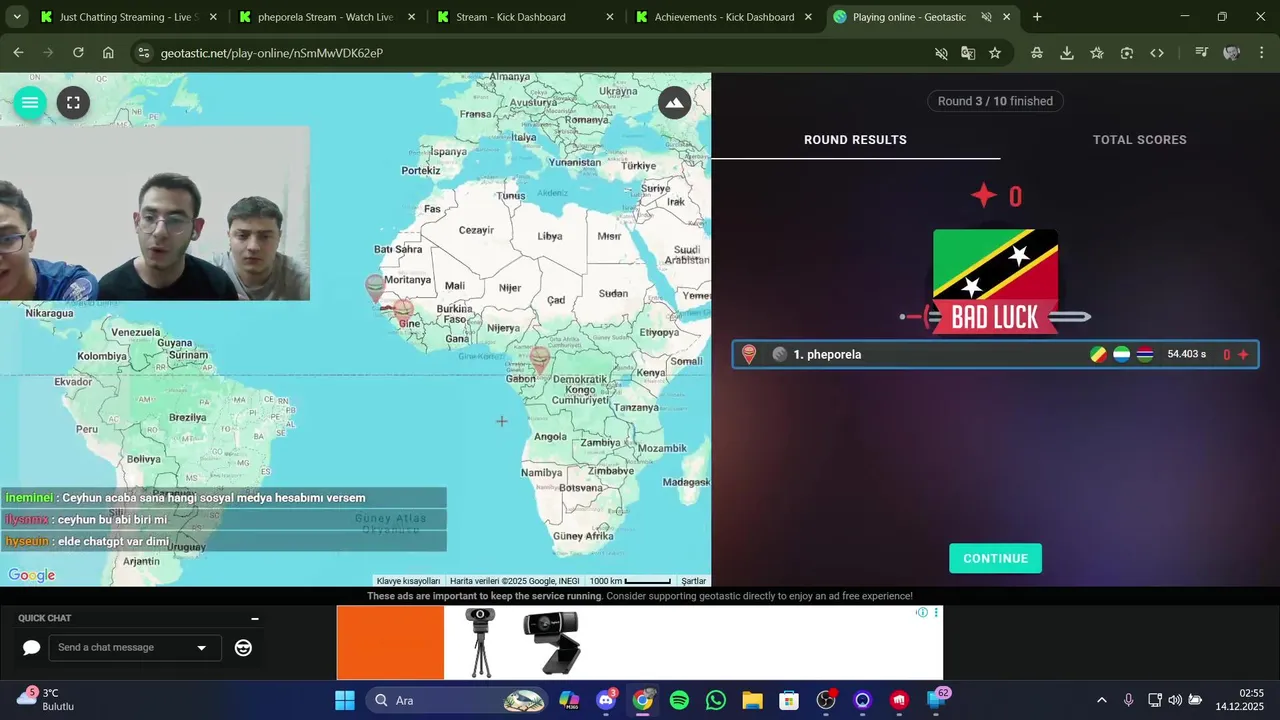Open WhatsApp from taskbar

(716, 700)
